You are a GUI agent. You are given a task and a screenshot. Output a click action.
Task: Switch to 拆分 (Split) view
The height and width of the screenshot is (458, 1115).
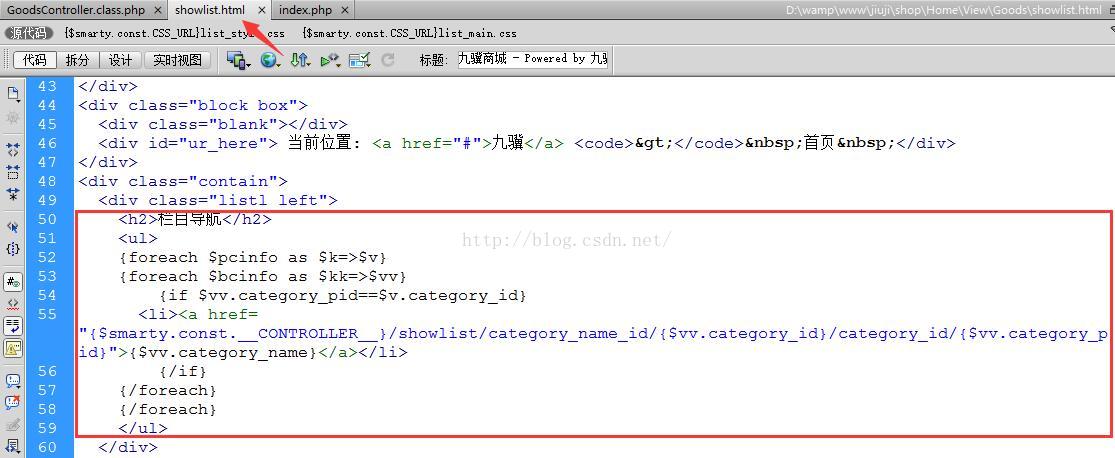[78, 60]
